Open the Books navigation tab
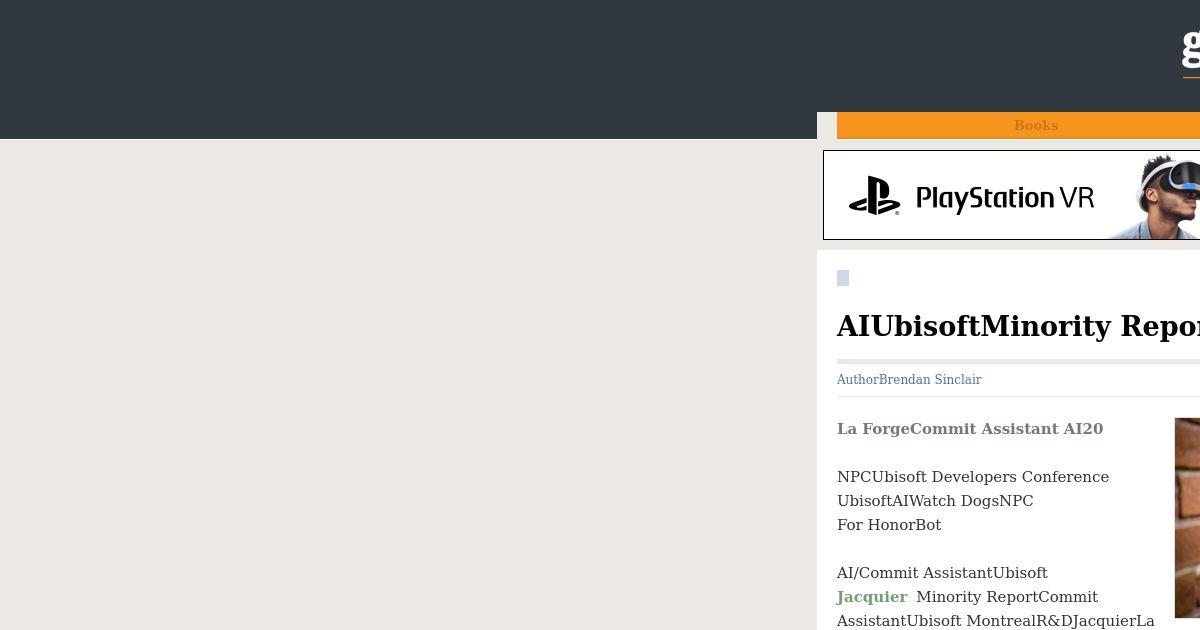 [x=1035, y=125]
